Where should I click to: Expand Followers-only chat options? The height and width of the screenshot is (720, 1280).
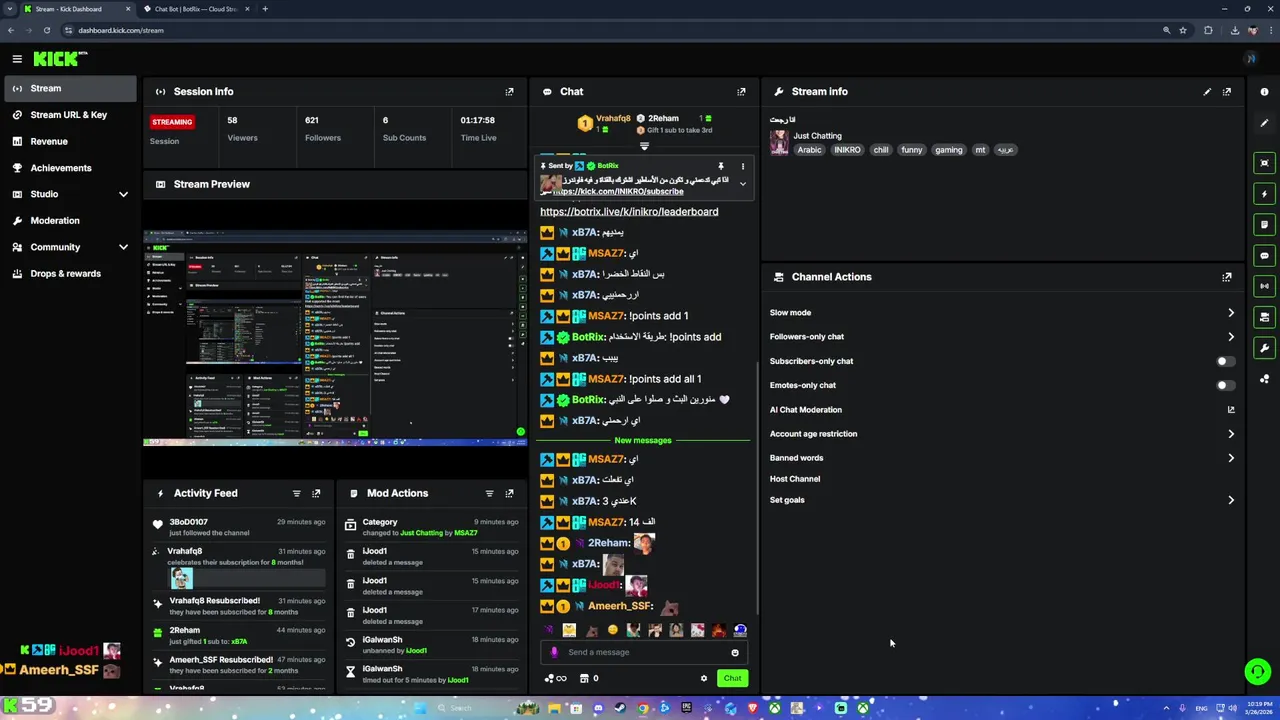(1231, 337)
